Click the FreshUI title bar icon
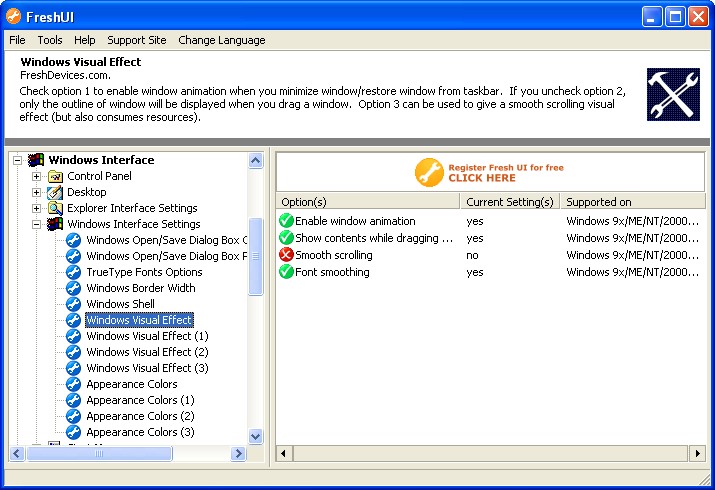Image resolution: width=715 pixels, height=490 pixels. (13, 16)
